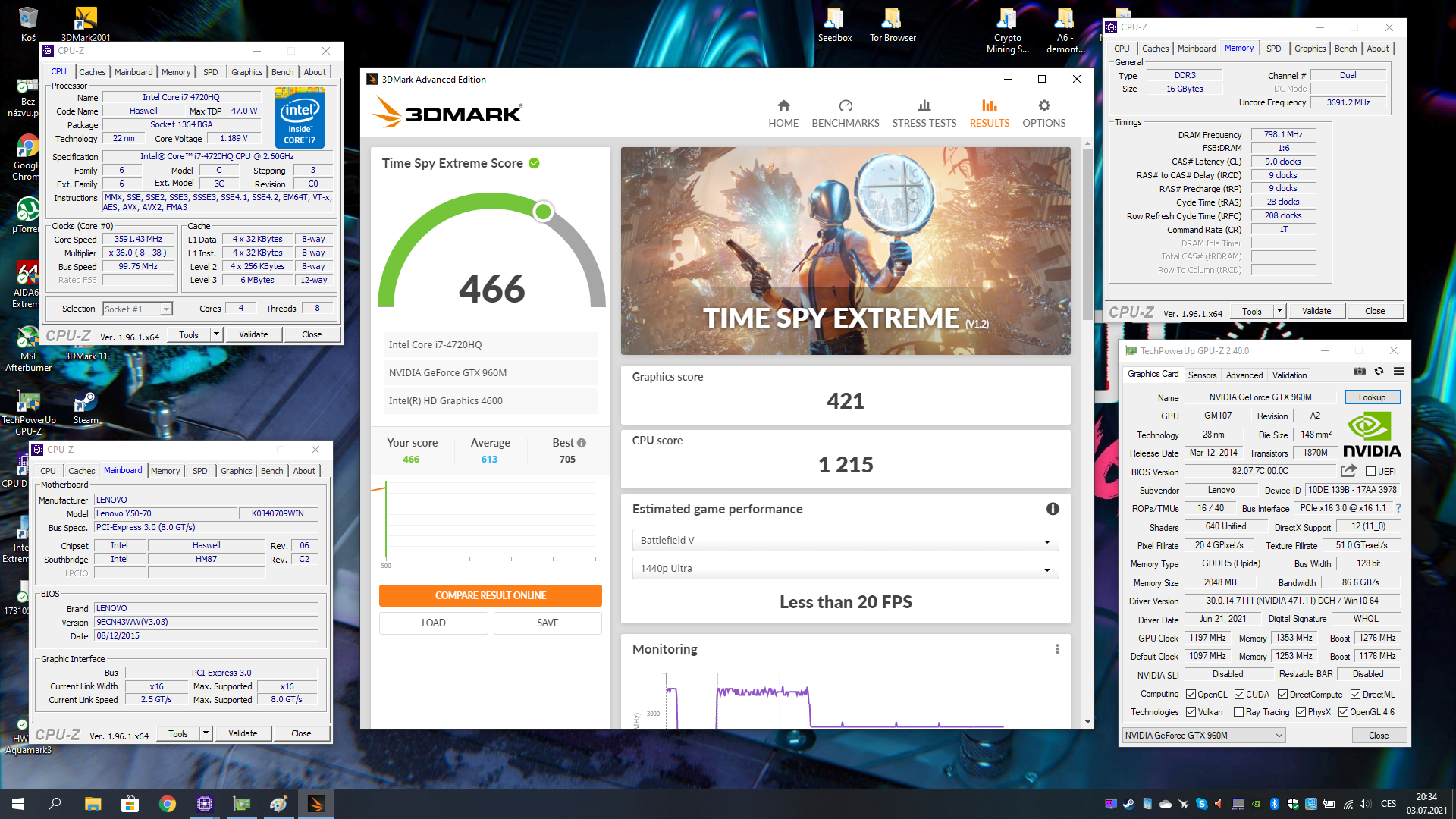Click the bus interface question mark in GPU-Z
1456x819 pixels.
(x=1398, y=508)
